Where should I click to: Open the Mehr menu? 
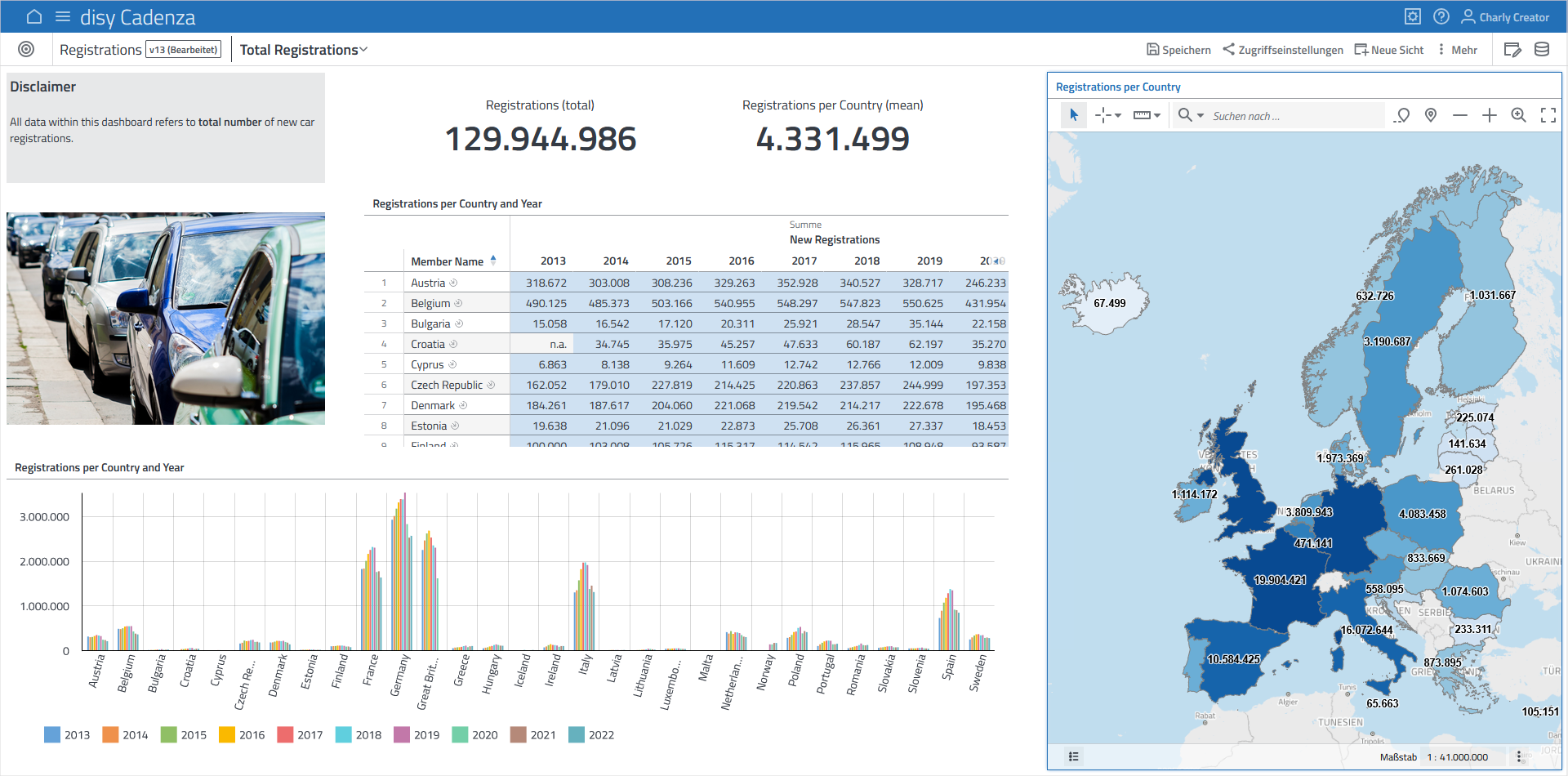coord(1458,50)
